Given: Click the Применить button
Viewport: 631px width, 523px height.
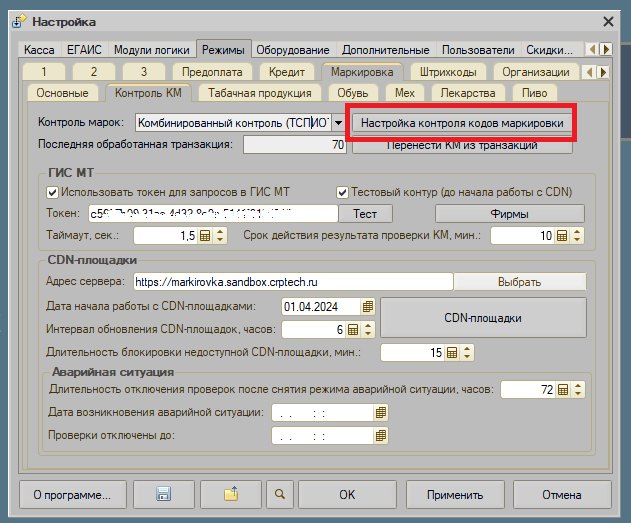Looking at the screenshot, I should 455,494.
